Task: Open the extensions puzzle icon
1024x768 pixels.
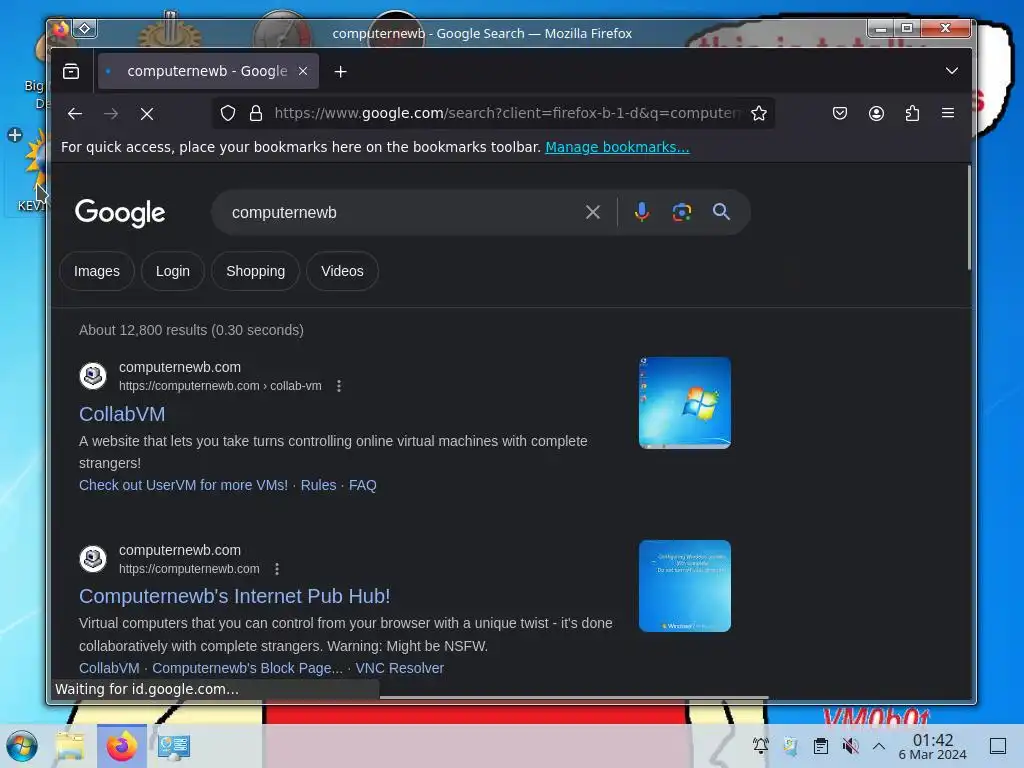Action: (912, 113)
